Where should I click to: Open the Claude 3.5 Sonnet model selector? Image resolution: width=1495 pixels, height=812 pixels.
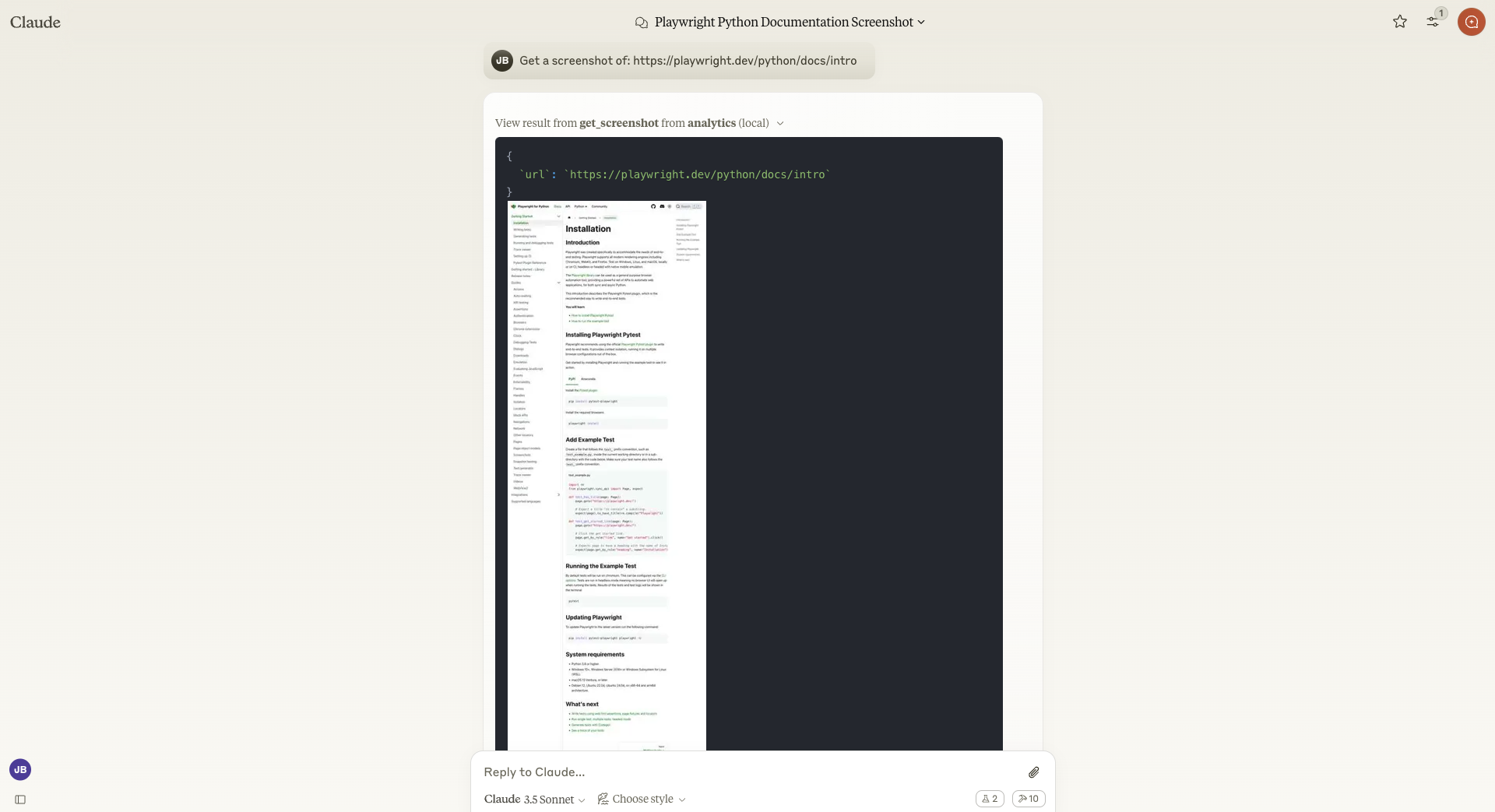[534, 799]
